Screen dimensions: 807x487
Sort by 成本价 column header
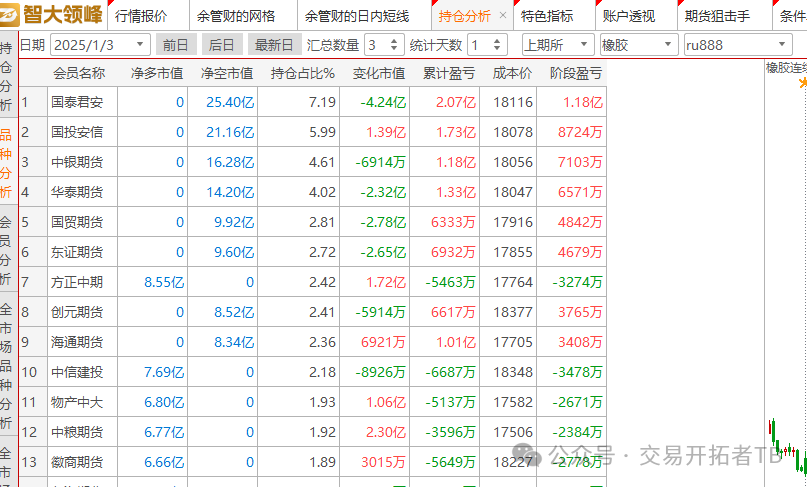coord(512,73)
